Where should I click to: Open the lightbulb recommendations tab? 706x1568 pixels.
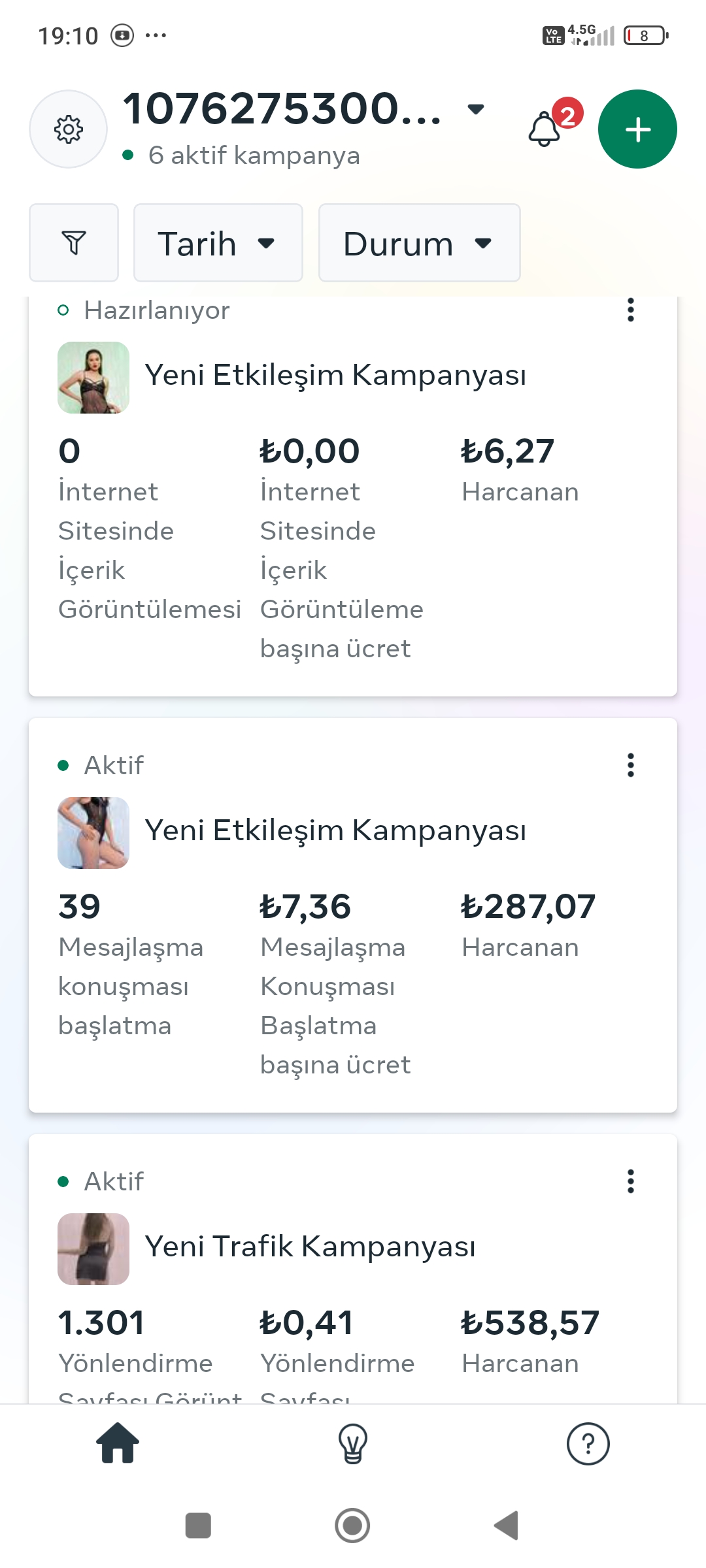click(x=353, y=1443)
